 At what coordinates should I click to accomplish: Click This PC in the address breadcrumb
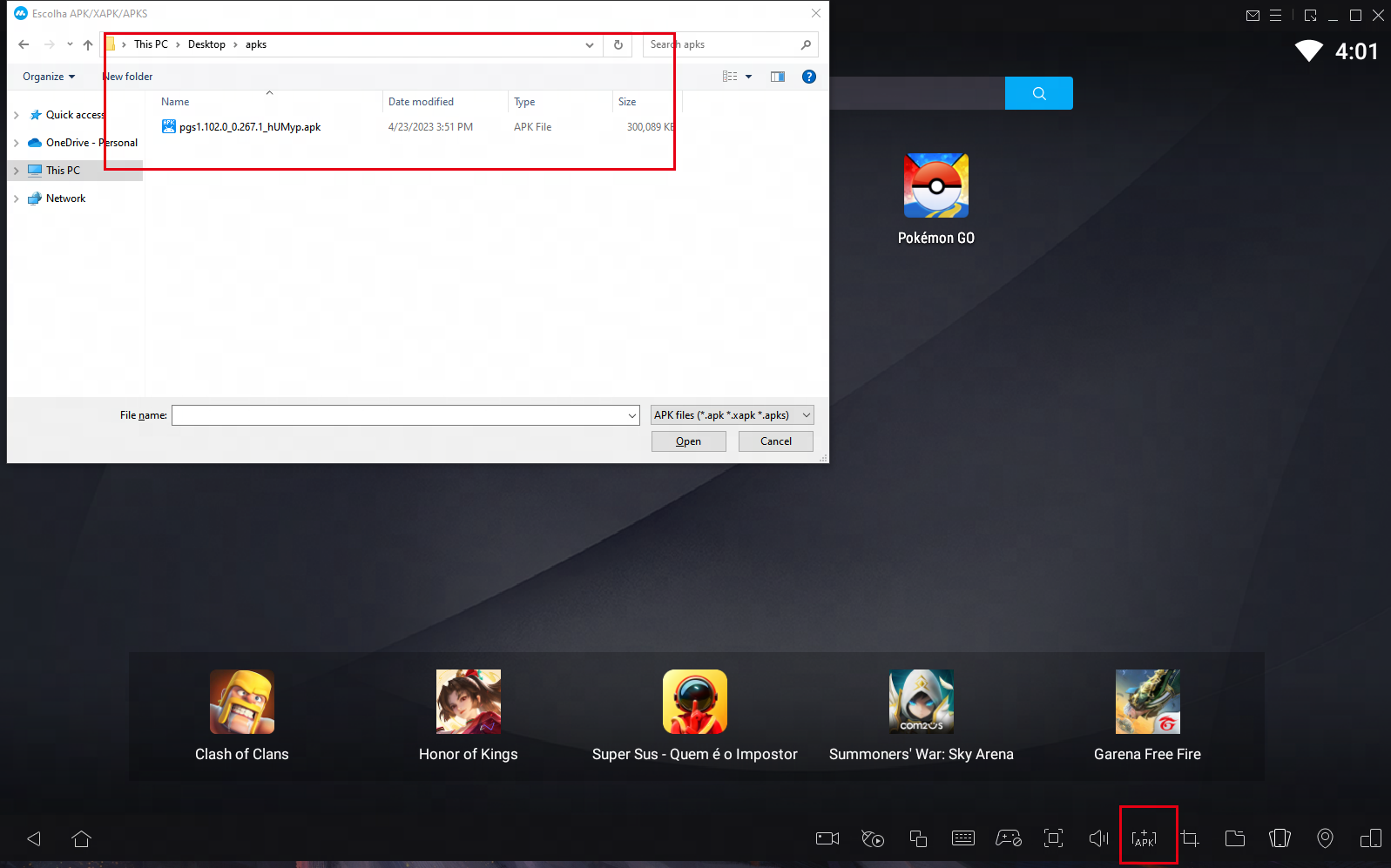tap(151, 44)
